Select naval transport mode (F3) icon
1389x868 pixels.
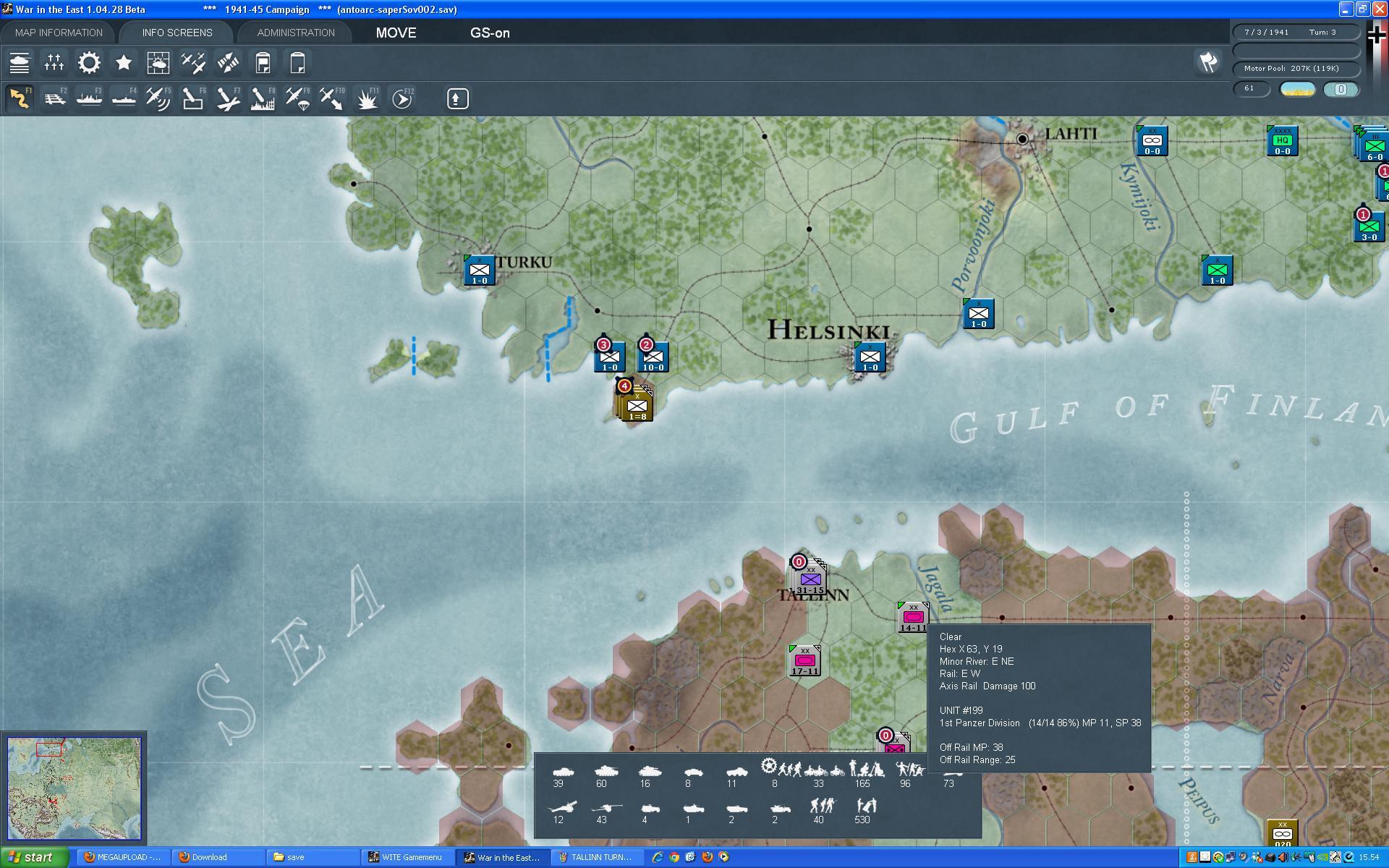click(89, 98)
